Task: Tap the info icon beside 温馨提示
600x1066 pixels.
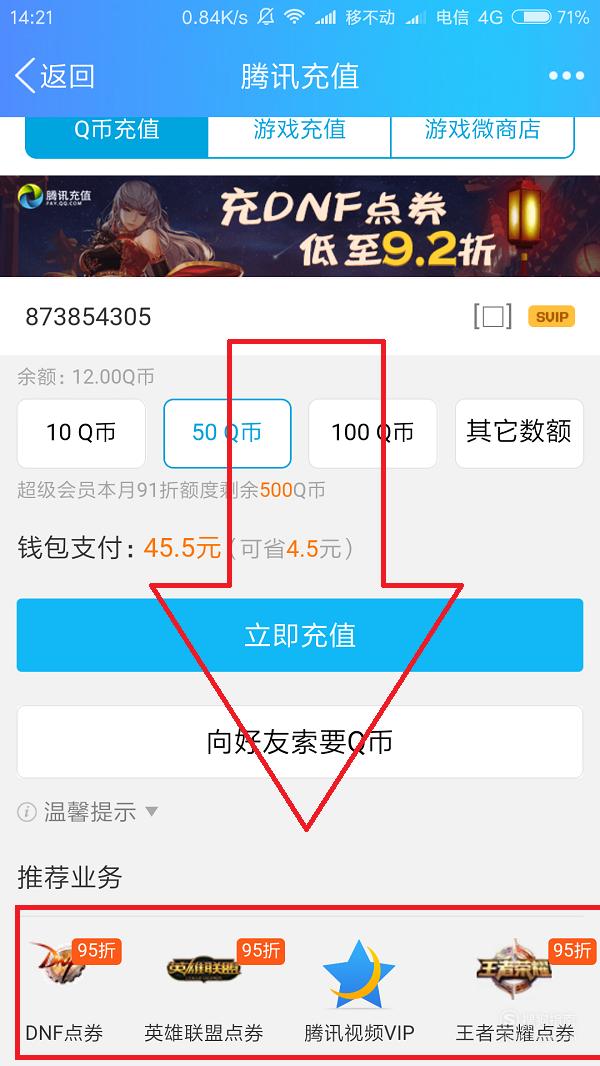Action: pos(27,812)
